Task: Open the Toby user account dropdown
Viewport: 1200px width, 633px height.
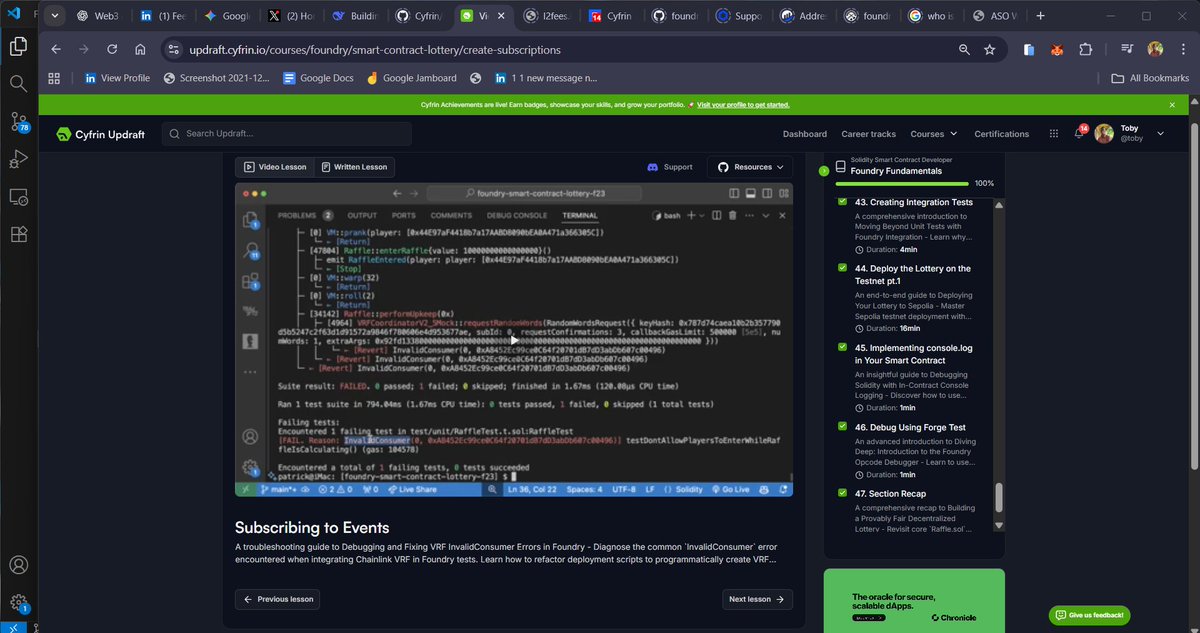Action: click(x=1130, y=134)
